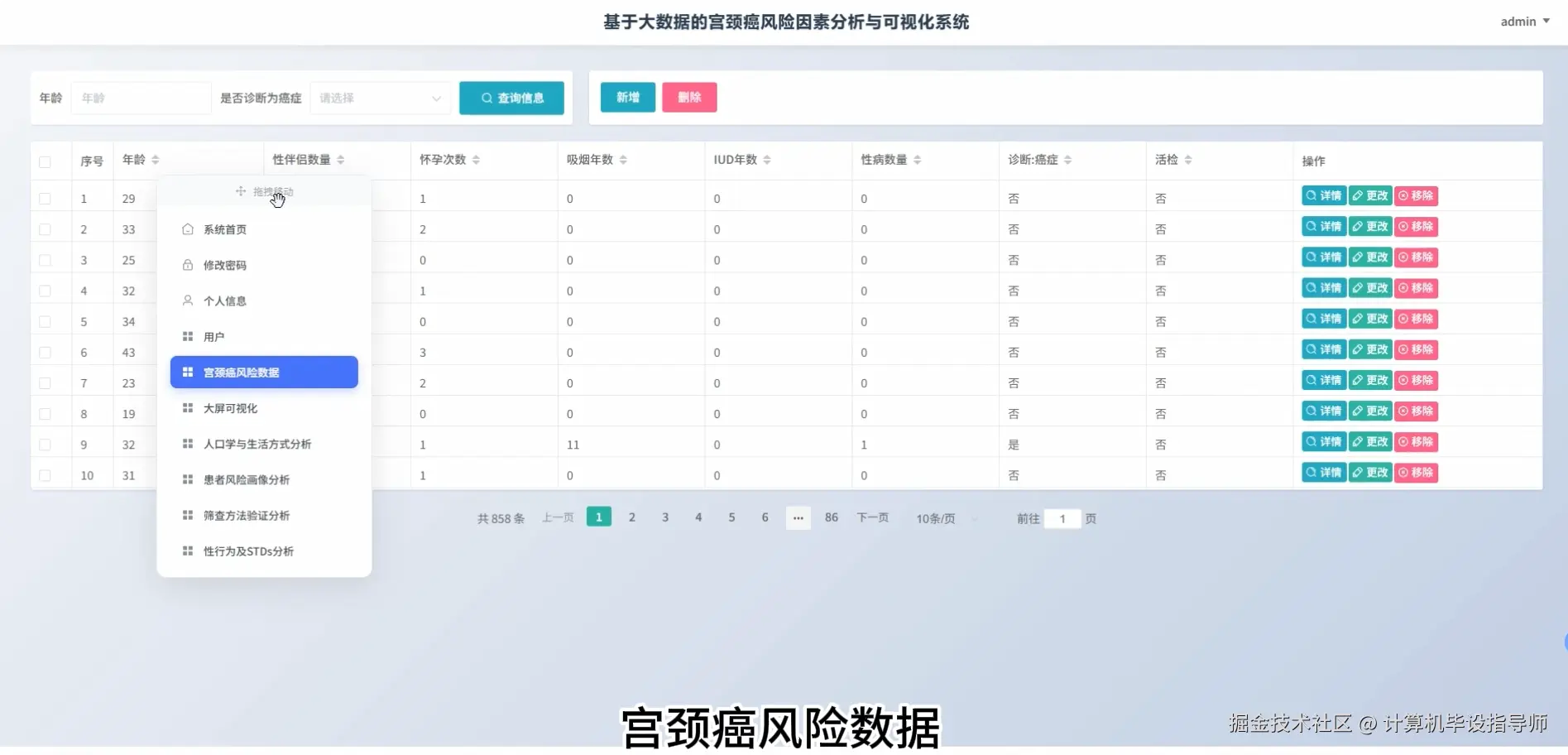
Task: Click the 删除 button
Action: pos(689,97)
